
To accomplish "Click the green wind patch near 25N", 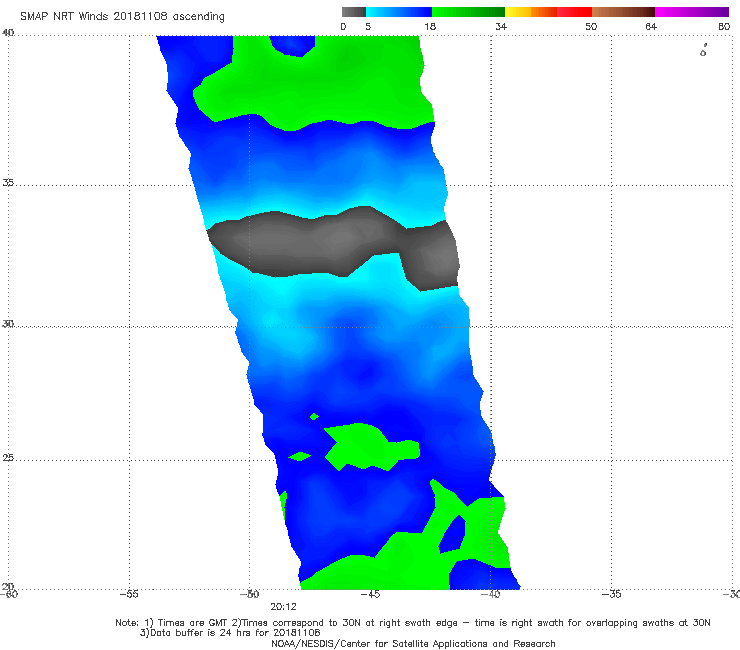I will click(370, 446).
